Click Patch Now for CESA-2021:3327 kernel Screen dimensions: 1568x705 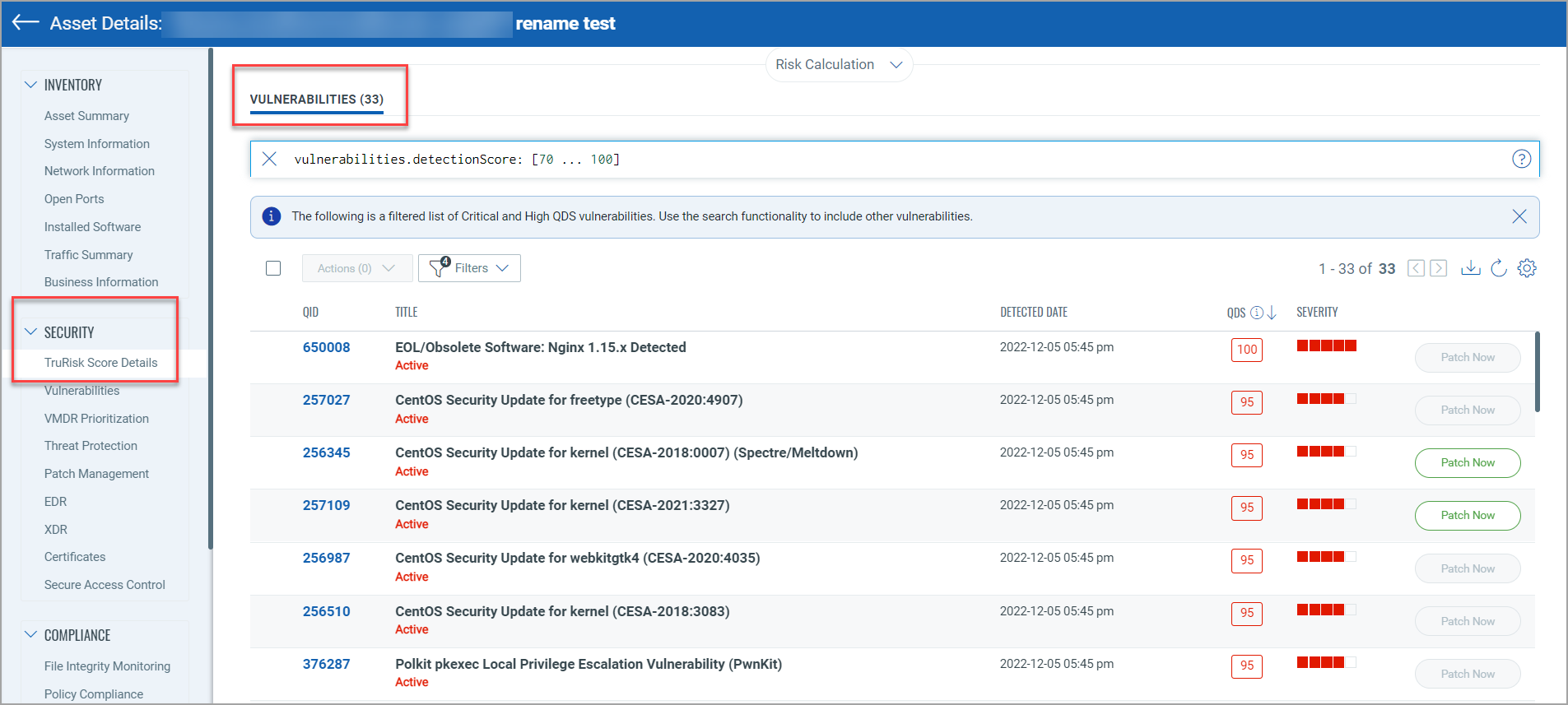click(1467, 516)
